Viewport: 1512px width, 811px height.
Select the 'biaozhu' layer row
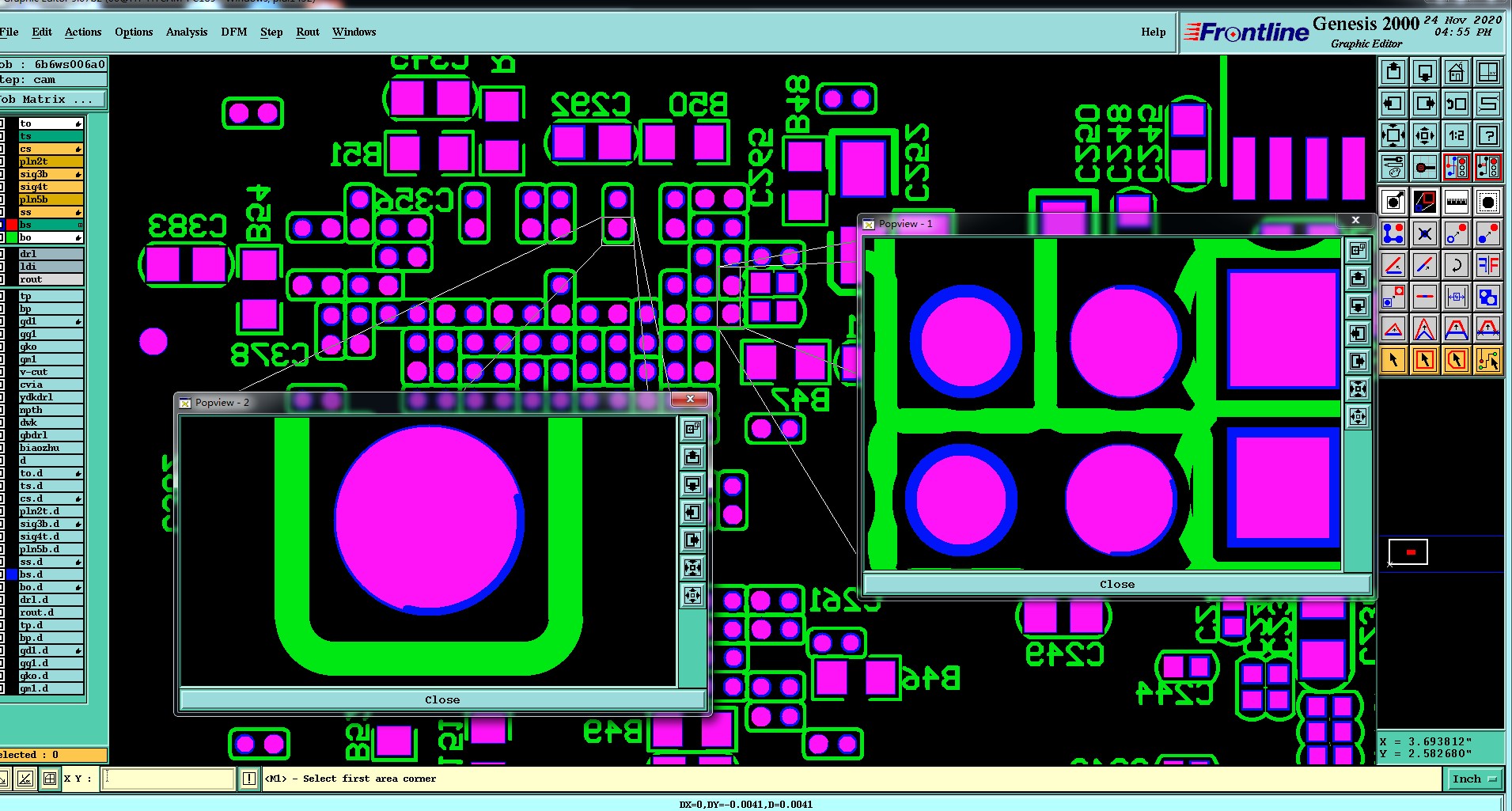[51, 448]
